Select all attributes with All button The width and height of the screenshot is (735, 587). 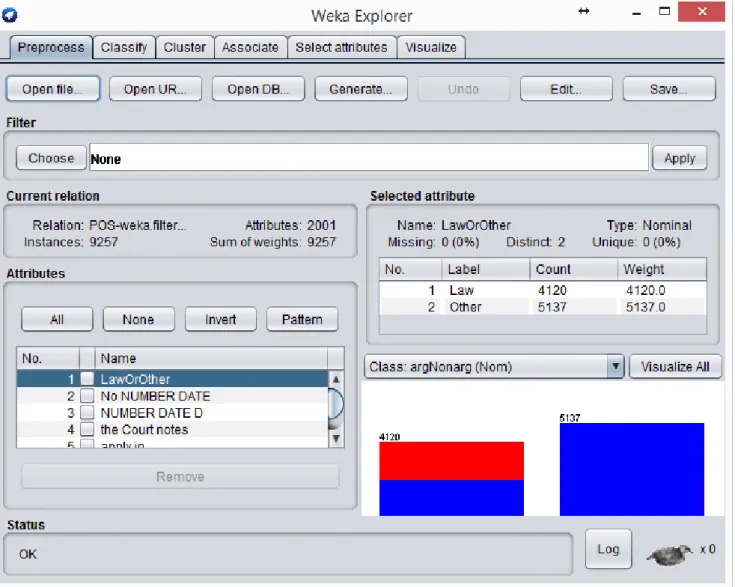pos(57,319)
